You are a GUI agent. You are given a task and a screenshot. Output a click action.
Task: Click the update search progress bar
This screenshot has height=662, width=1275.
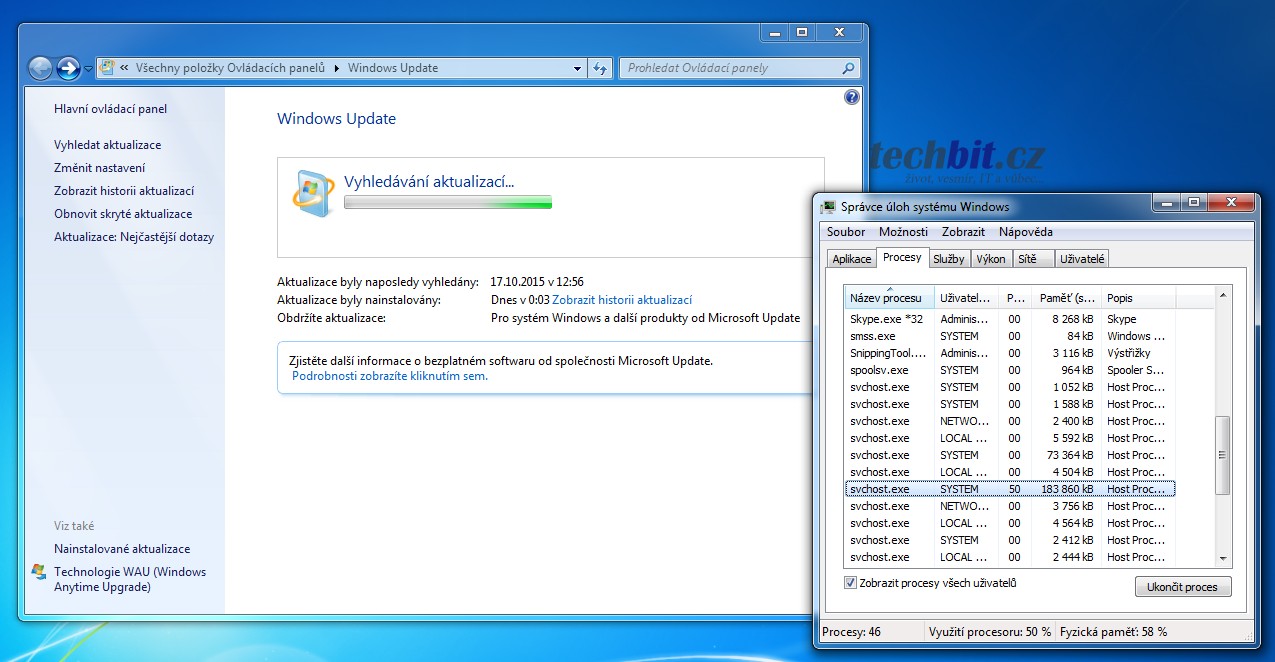448,202
